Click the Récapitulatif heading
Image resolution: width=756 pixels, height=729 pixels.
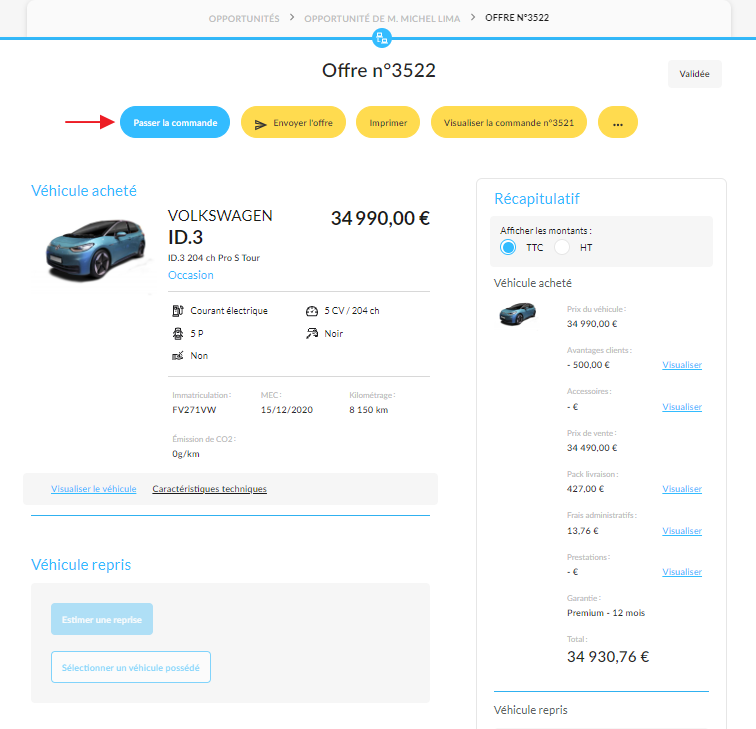tap(537, 199)
